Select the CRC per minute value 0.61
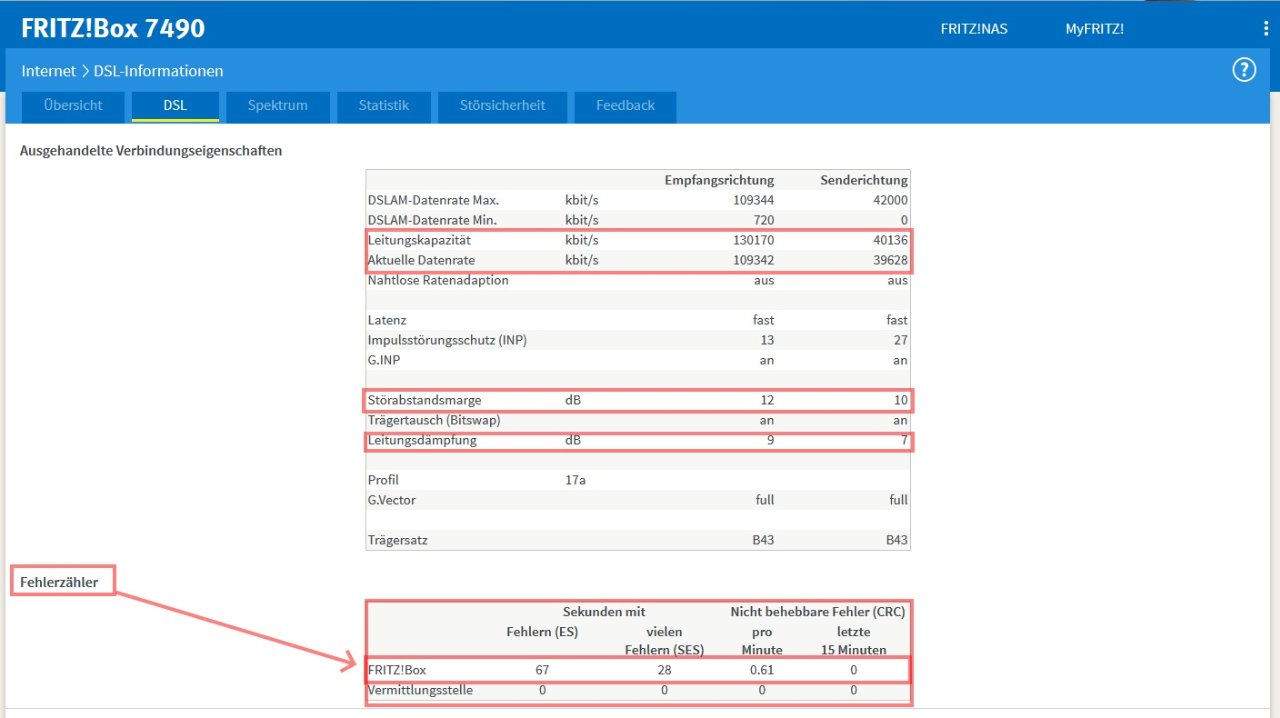 (762, 670)
